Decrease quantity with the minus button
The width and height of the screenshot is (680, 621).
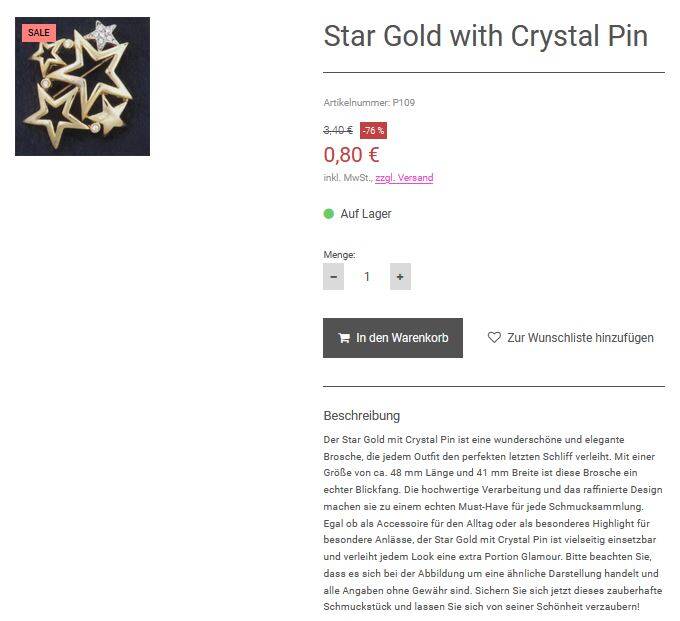tap(334, 276)
